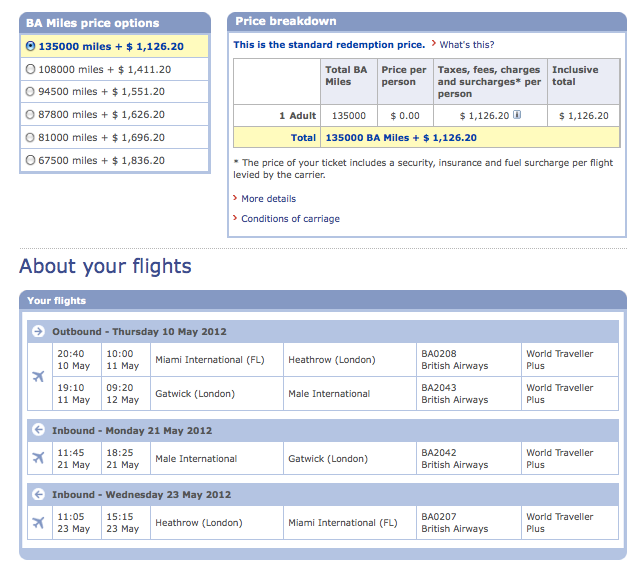Click the Wednesday 23 May inbound arrow icon
The height and width of the screenshot is (567, 638).
[38, 494]
